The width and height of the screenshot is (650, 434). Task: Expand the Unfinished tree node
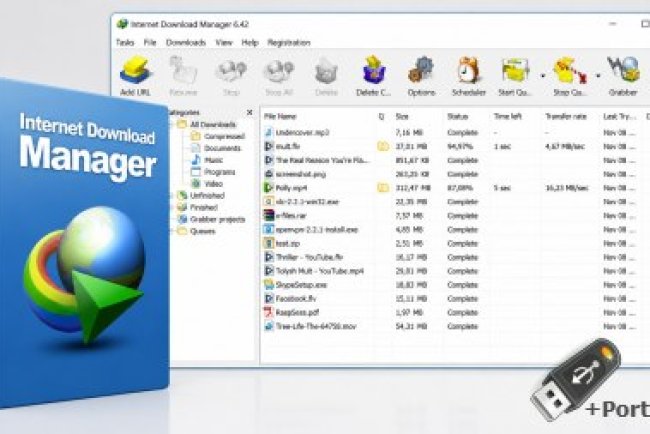(172, 196)
